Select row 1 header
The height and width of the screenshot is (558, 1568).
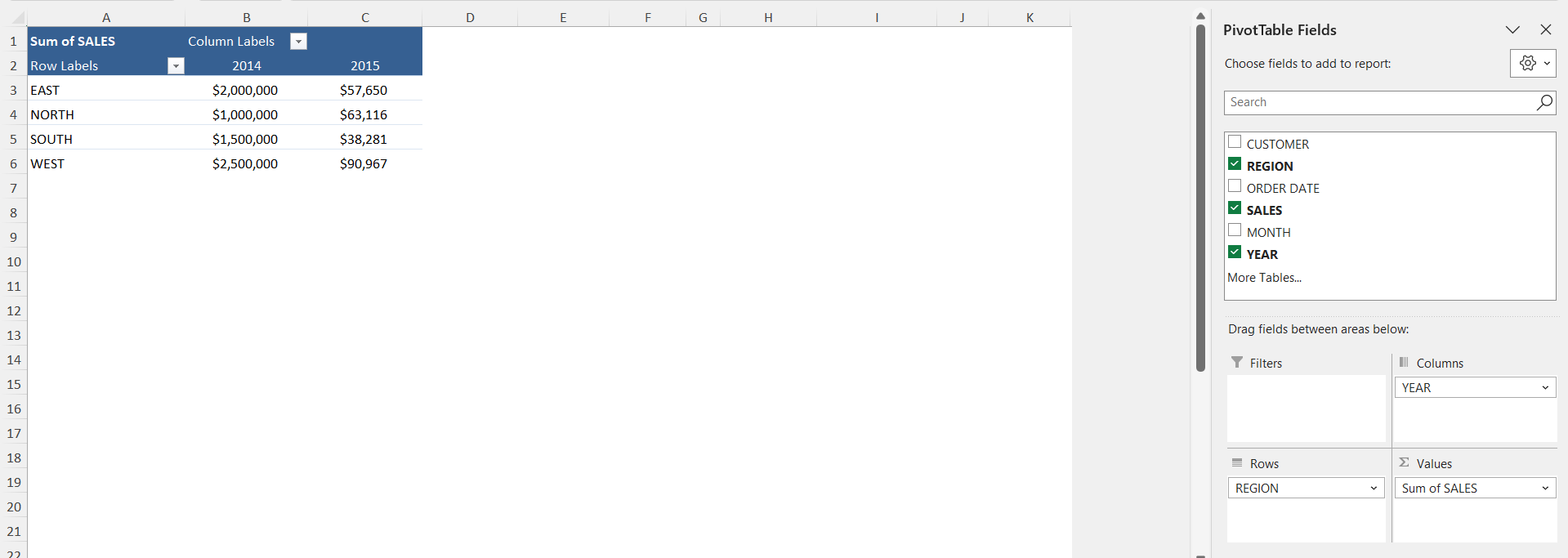pos(14,41)
